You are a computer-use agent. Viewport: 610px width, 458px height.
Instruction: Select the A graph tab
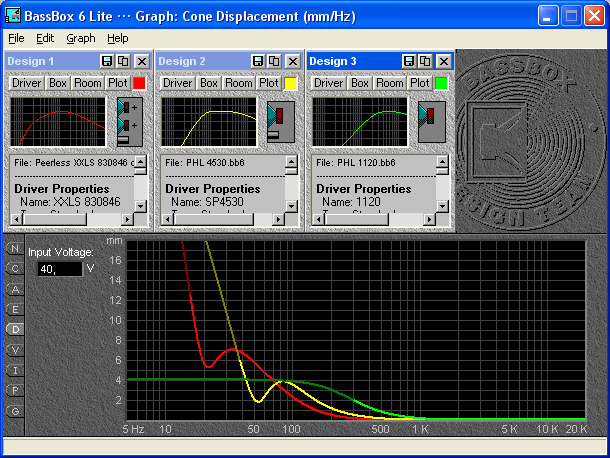point(15,289)
